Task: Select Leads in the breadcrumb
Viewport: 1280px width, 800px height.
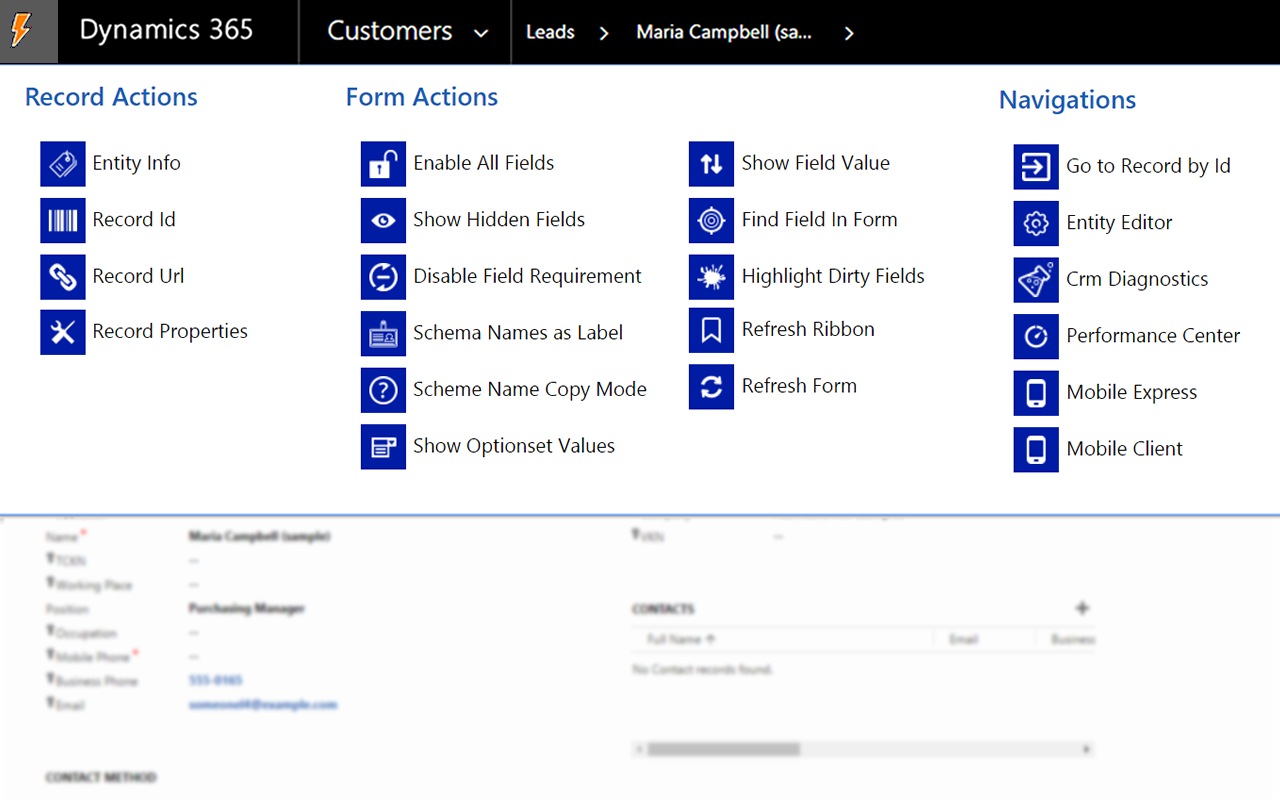Action: 551,31
